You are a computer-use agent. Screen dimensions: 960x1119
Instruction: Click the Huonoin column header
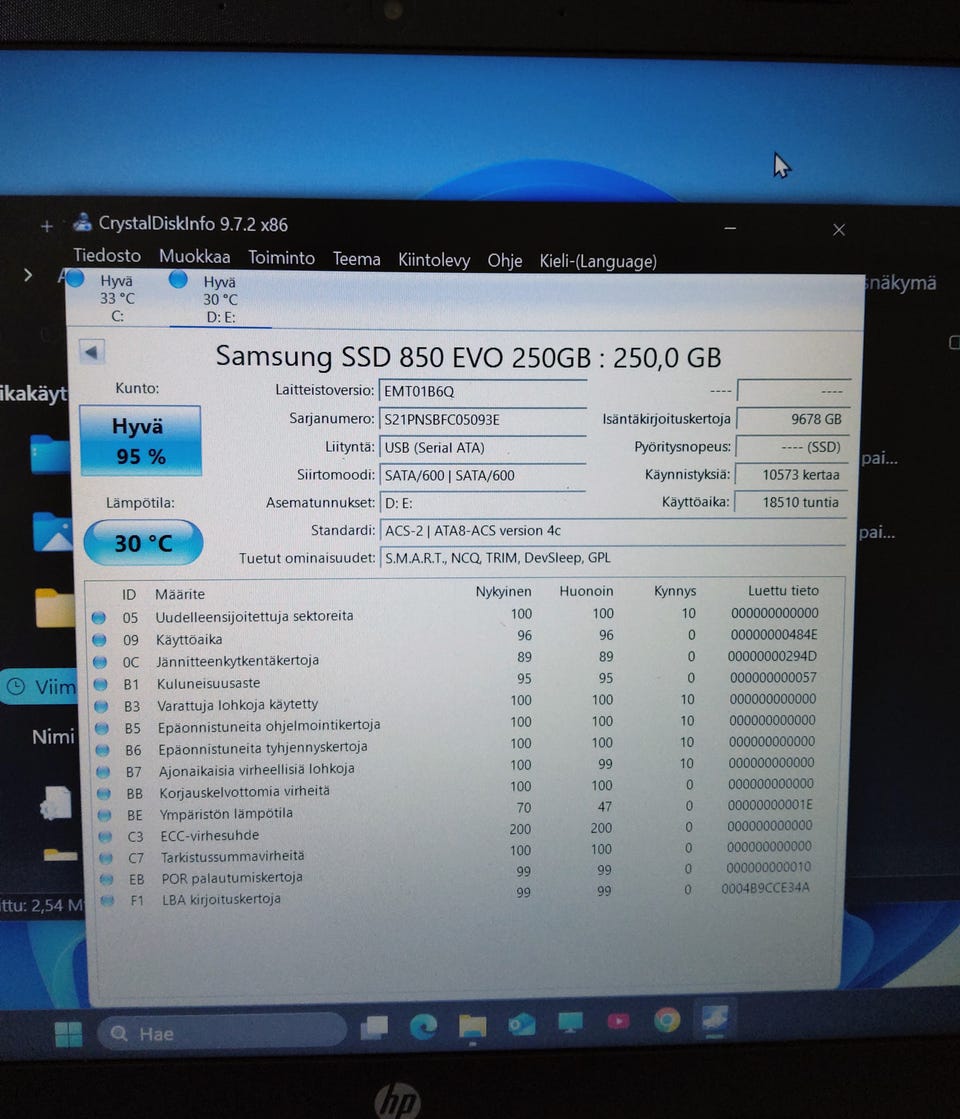[x=586, y=592]
